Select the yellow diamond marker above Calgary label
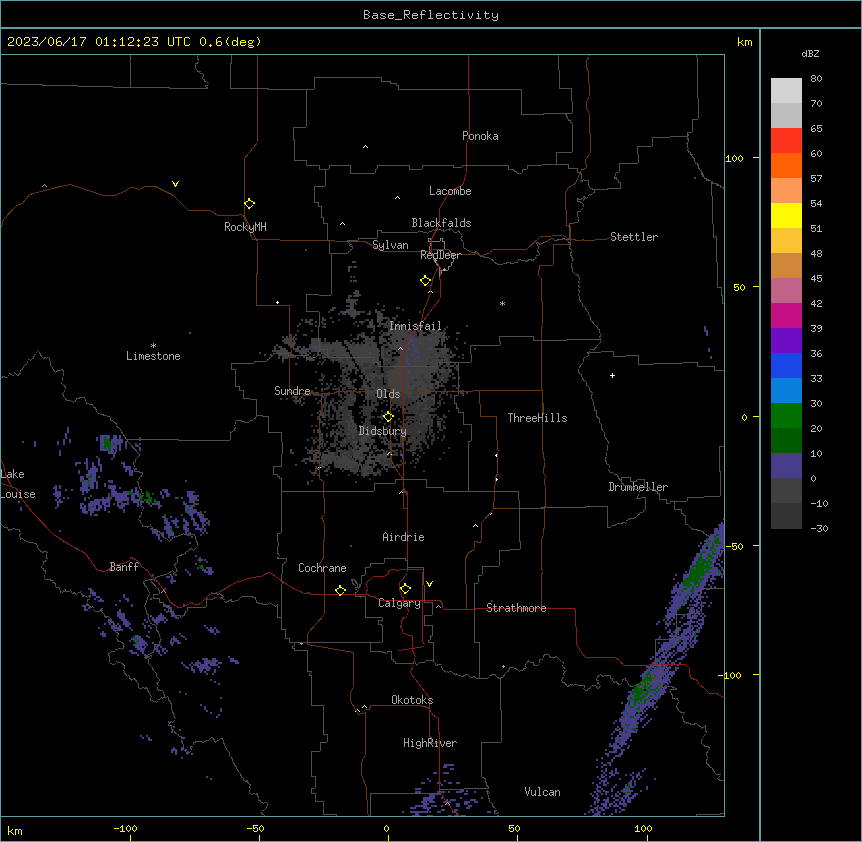The height and width of the screenshot is (842, 862). tap(405, 589)
